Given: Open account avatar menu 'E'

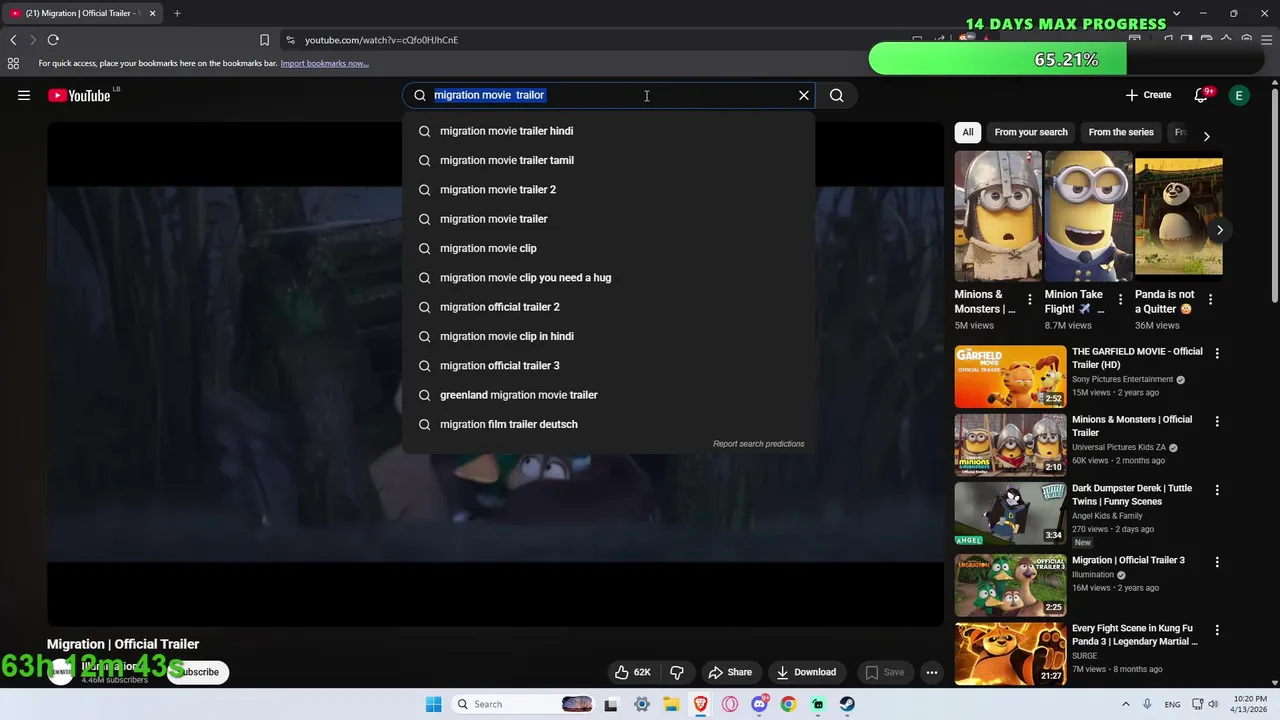Looking at the screenshot, I should pos(1239,95).
